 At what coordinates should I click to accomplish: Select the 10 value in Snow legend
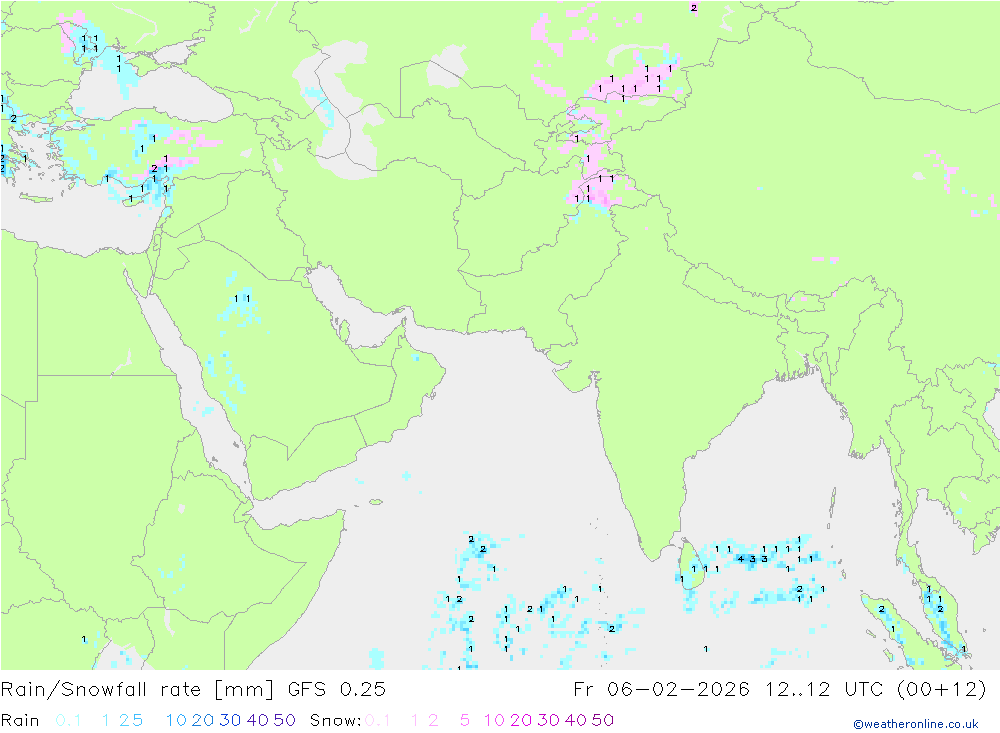(494, 720)
